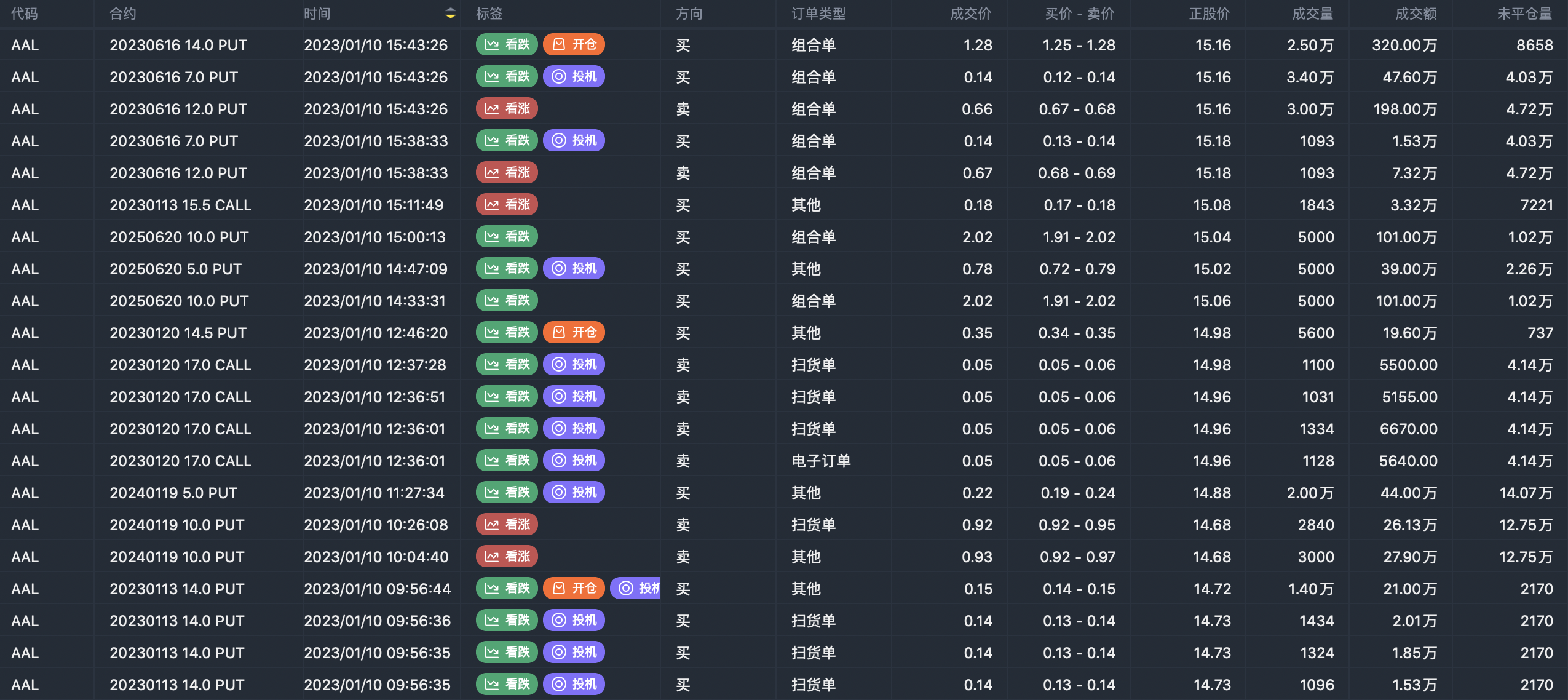Image resolution: width=1568 pixels, height=700 pixels.
Task: Click 投机 tag on 成交量 1096 row
Action: 574,684
